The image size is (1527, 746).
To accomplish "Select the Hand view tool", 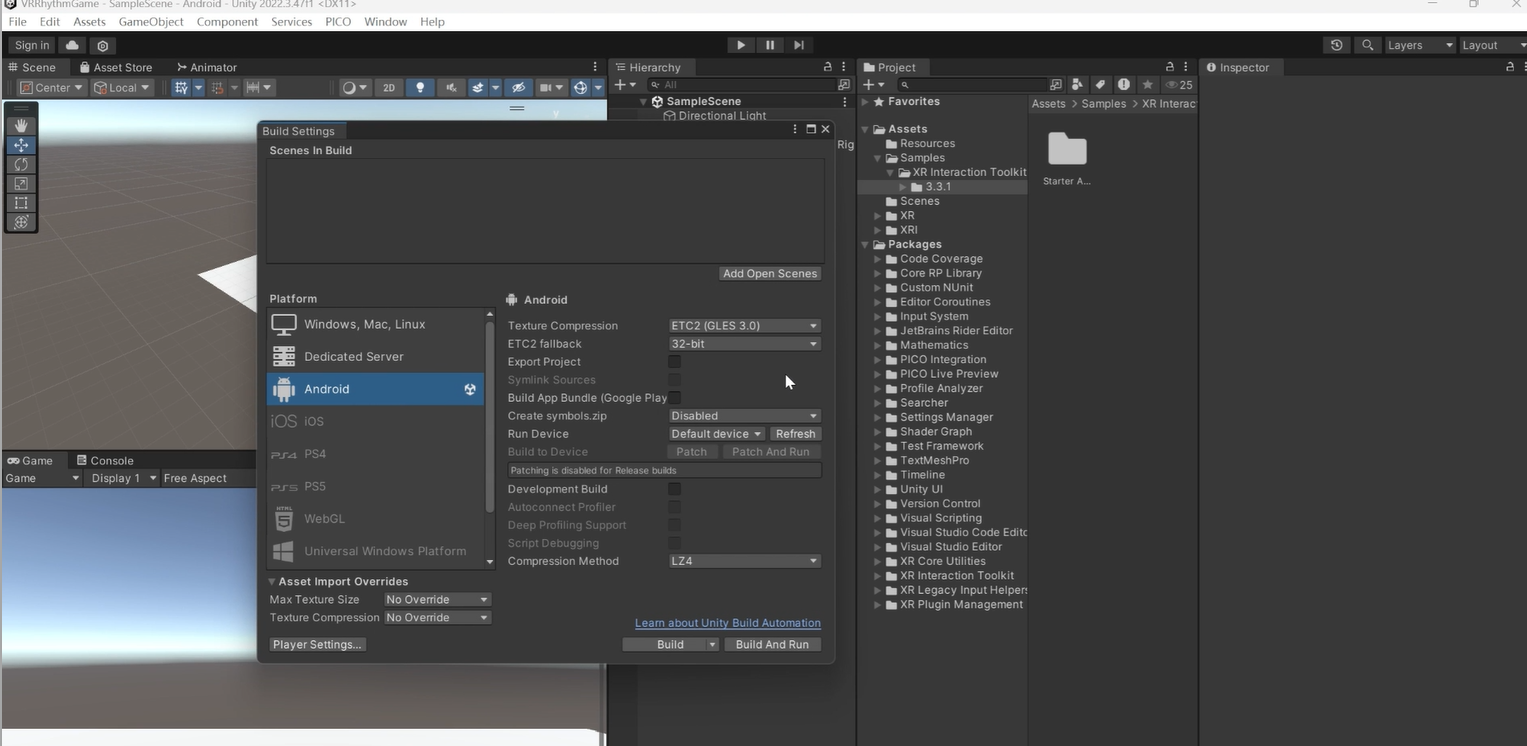I will coord(21,126).
